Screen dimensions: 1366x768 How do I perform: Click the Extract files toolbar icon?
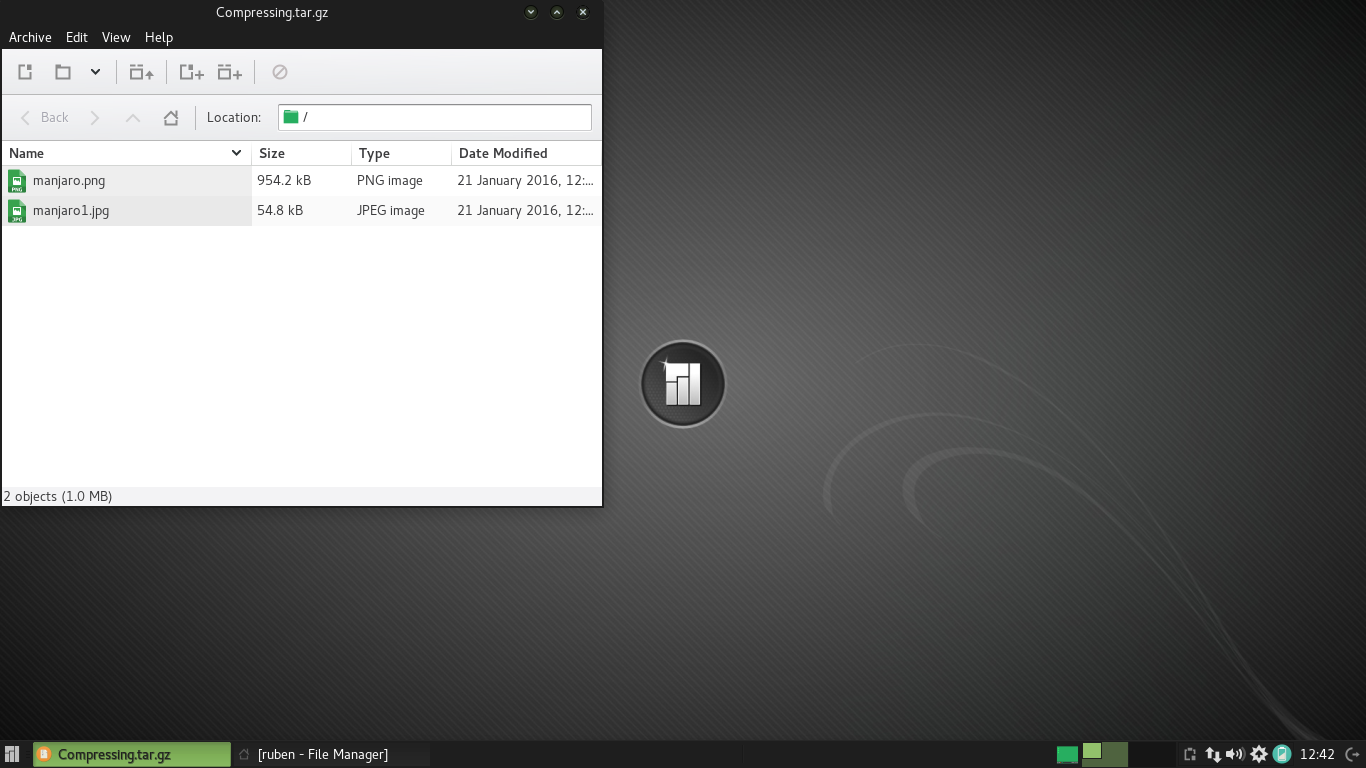pyautogui.click(x=141, y=72)
